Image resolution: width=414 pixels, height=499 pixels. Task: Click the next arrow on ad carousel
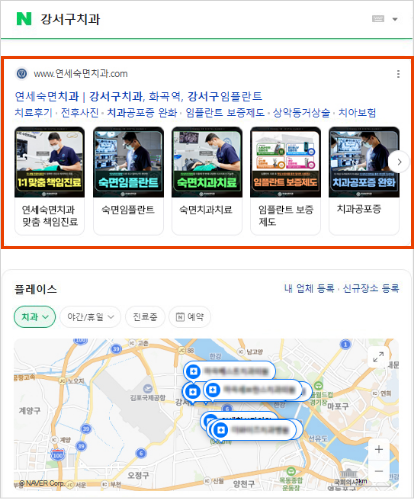point(399,162)
